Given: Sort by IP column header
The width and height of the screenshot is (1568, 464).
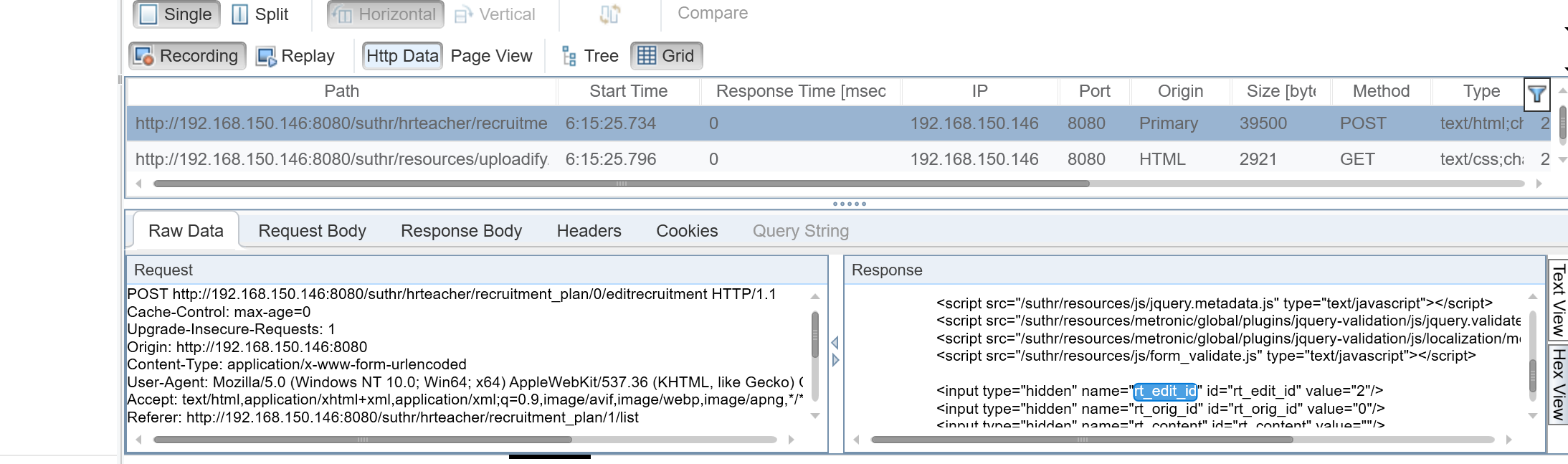Looking at the screenshot, I should click(x=980, y=91).
